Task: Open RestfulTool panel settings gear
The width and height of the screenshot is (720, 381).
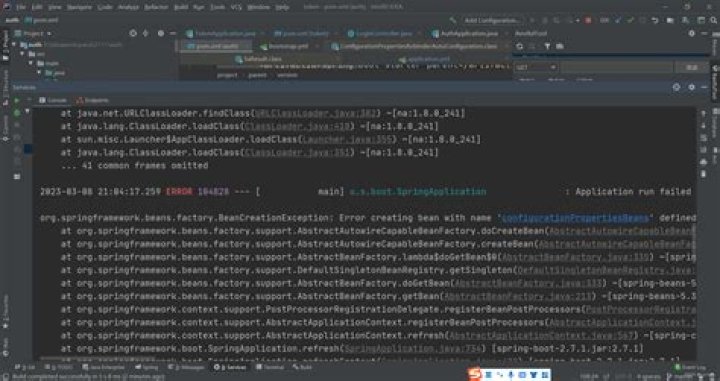Action: (x=692, y=34)
